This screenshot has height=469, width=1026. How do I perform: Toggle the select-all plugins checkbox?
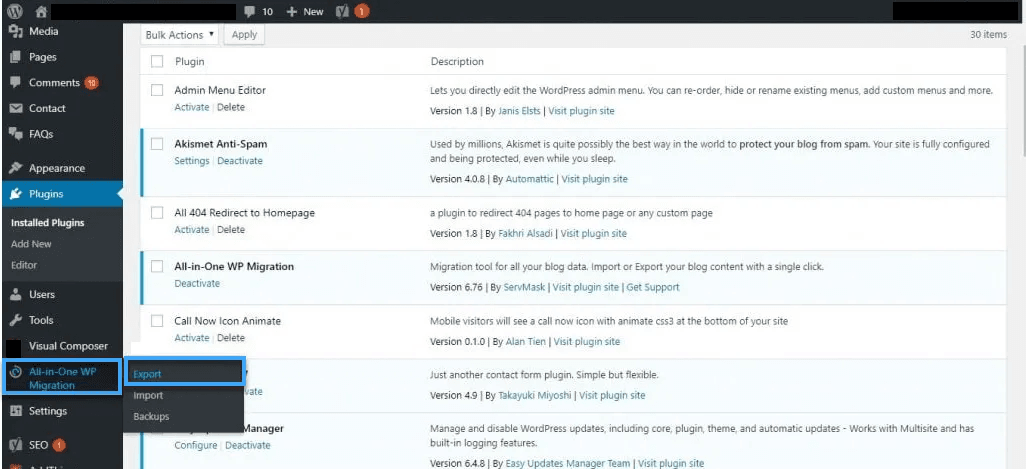[x=157, y=61]
